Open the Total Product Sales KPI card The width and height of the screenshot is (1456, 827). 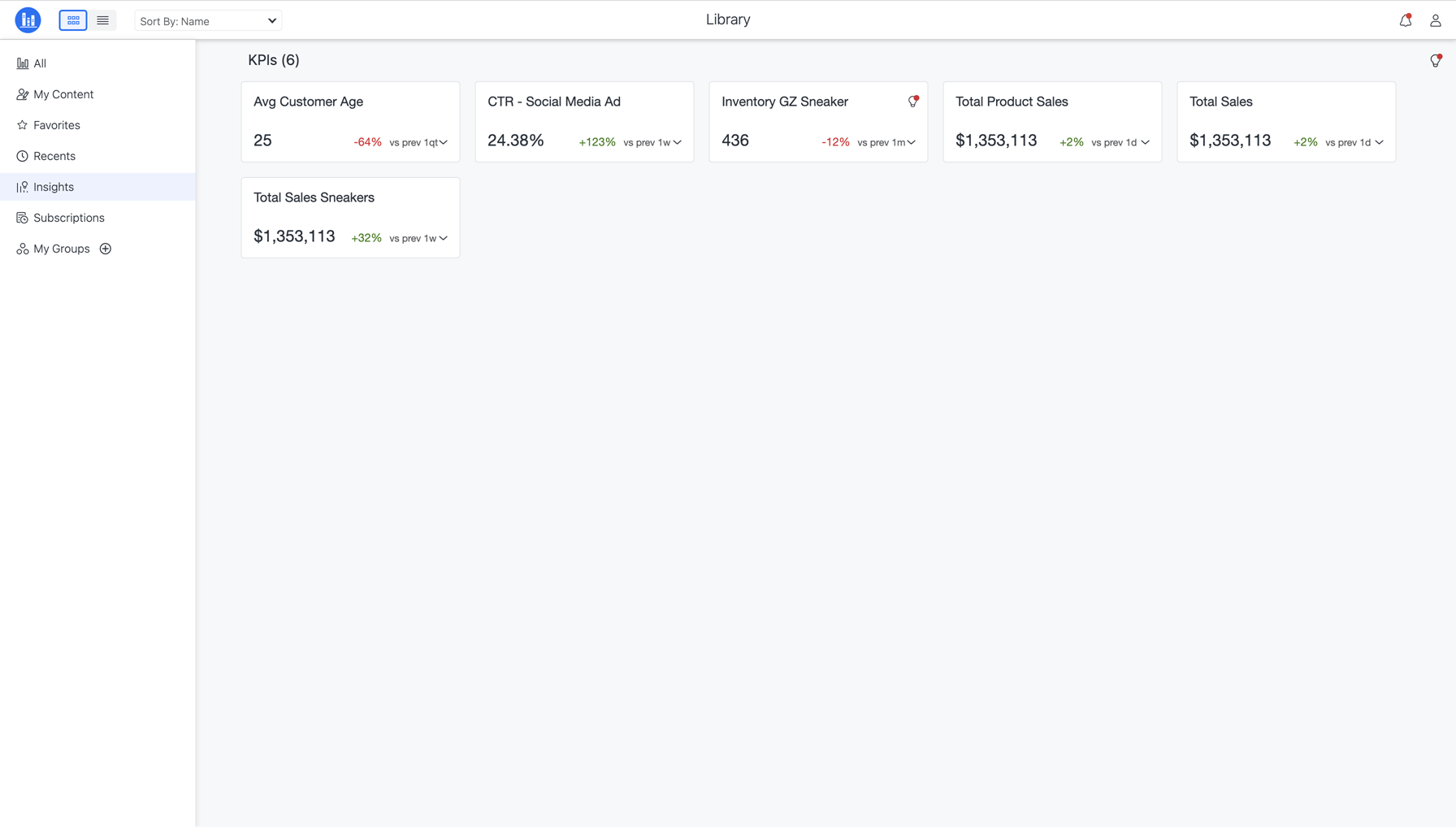point(1012,102)
